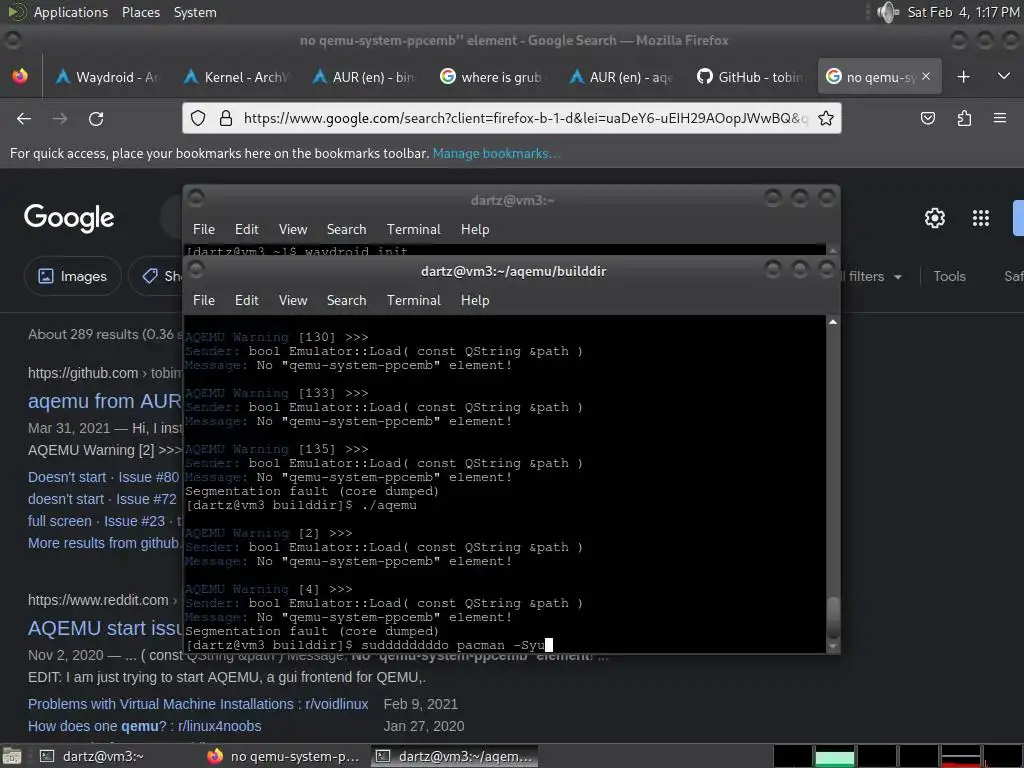This screenshot has height=768, width=1024.
Task: Open View menu in builddir terminal
Action: tap(293, 300)
